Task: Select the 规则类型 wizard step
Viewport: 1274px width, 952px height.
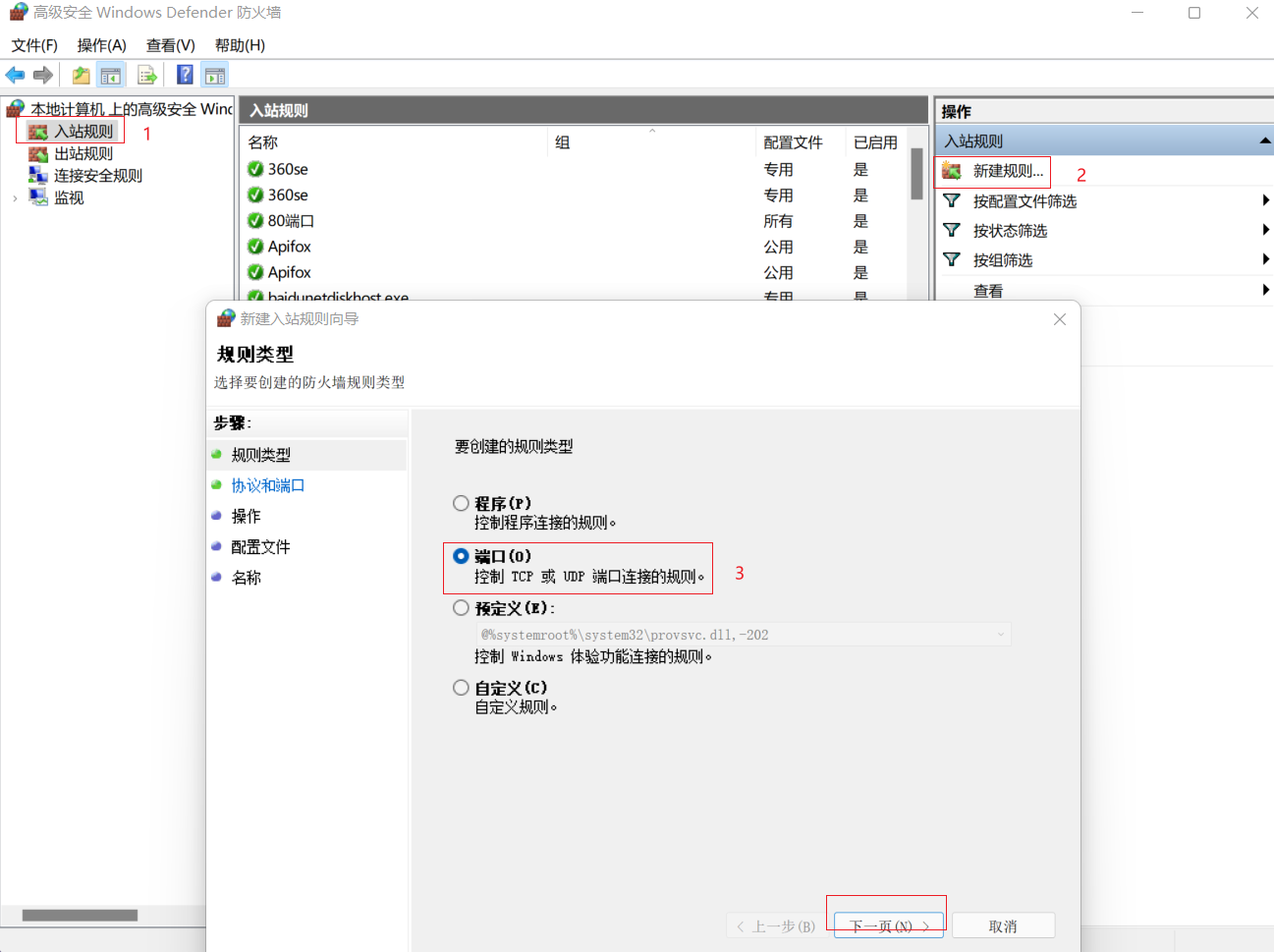Action: [261, 455]
